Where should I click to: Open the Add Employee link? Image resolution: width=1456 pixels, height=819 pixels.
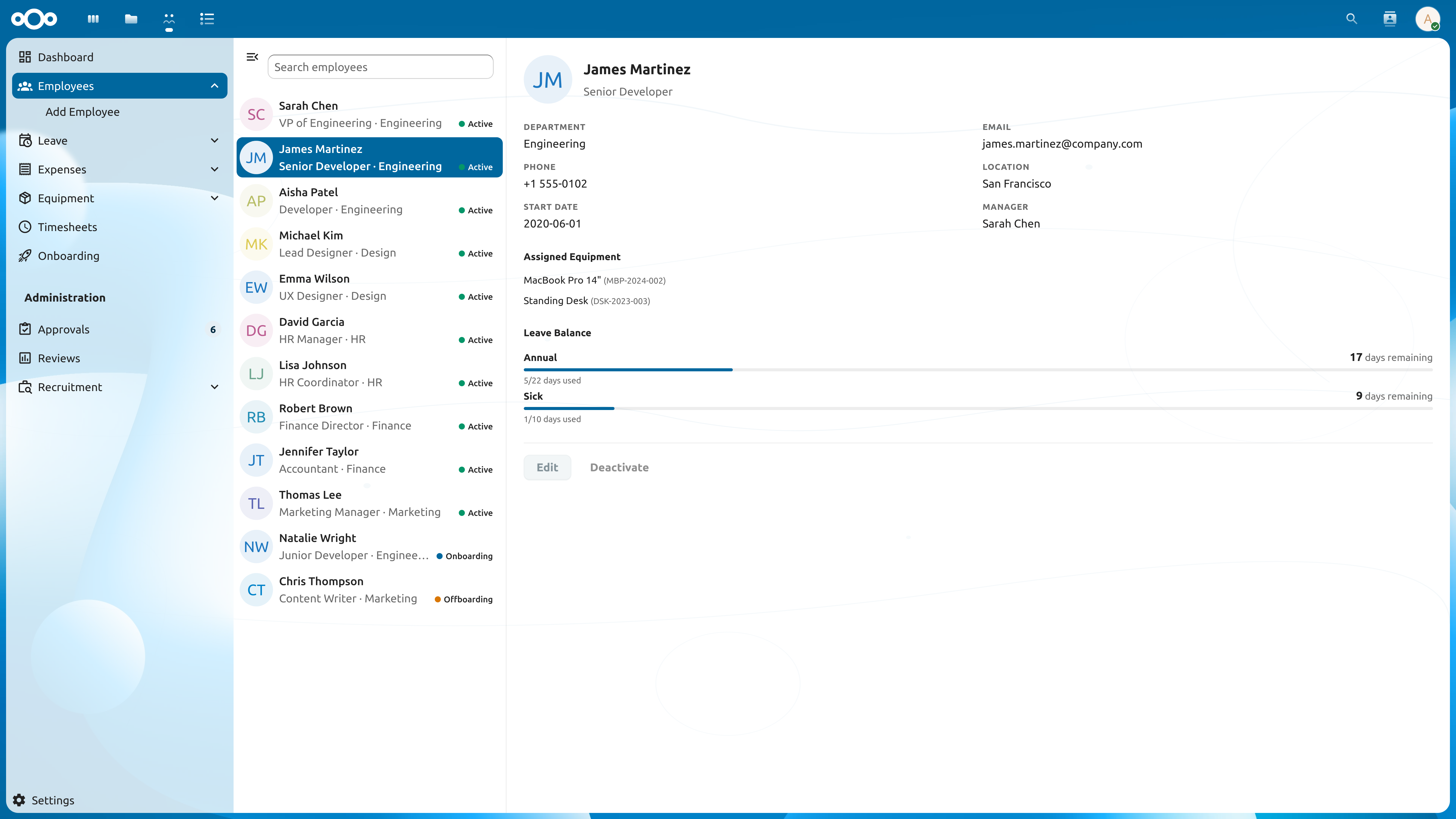pyautogui.click(x=82, y=111)
